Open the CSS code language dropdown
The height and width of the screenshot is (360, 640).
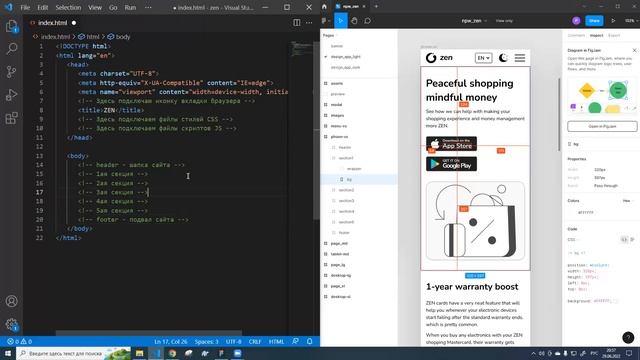click(x=573, y=240)
